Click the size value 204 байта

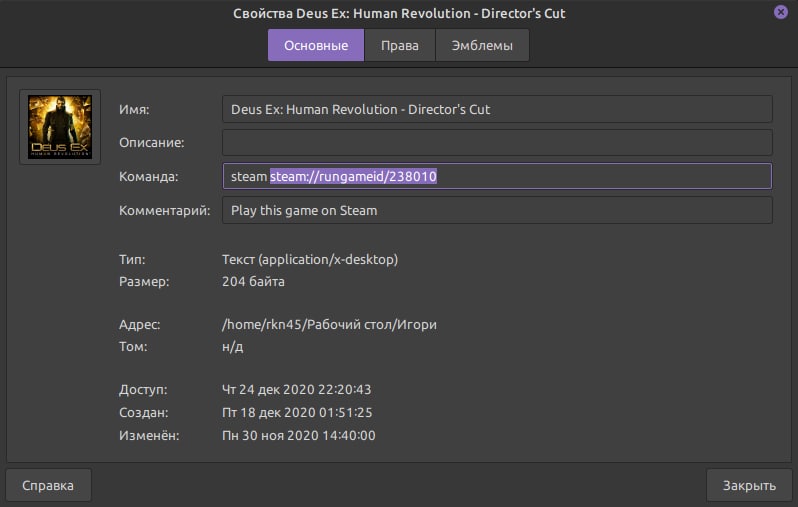[253, 281]
